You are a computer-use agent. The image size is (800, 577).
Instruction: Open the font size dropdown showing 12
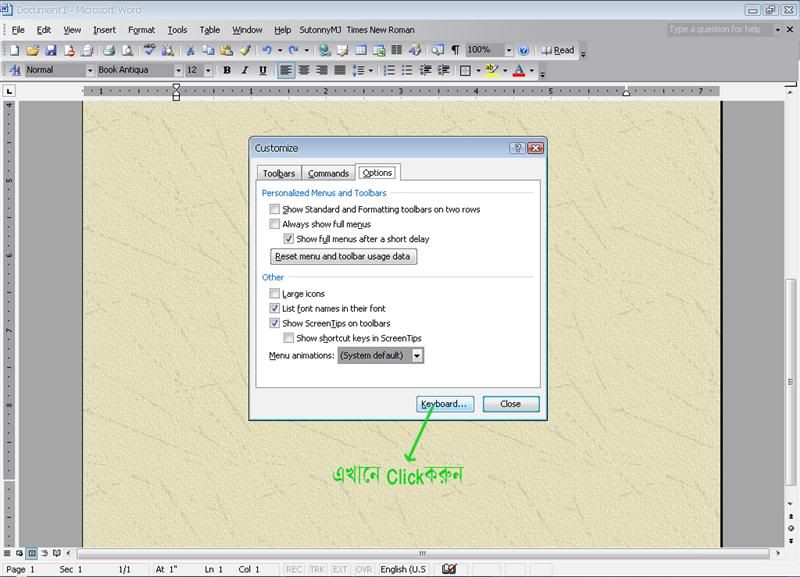click(208, 71)
